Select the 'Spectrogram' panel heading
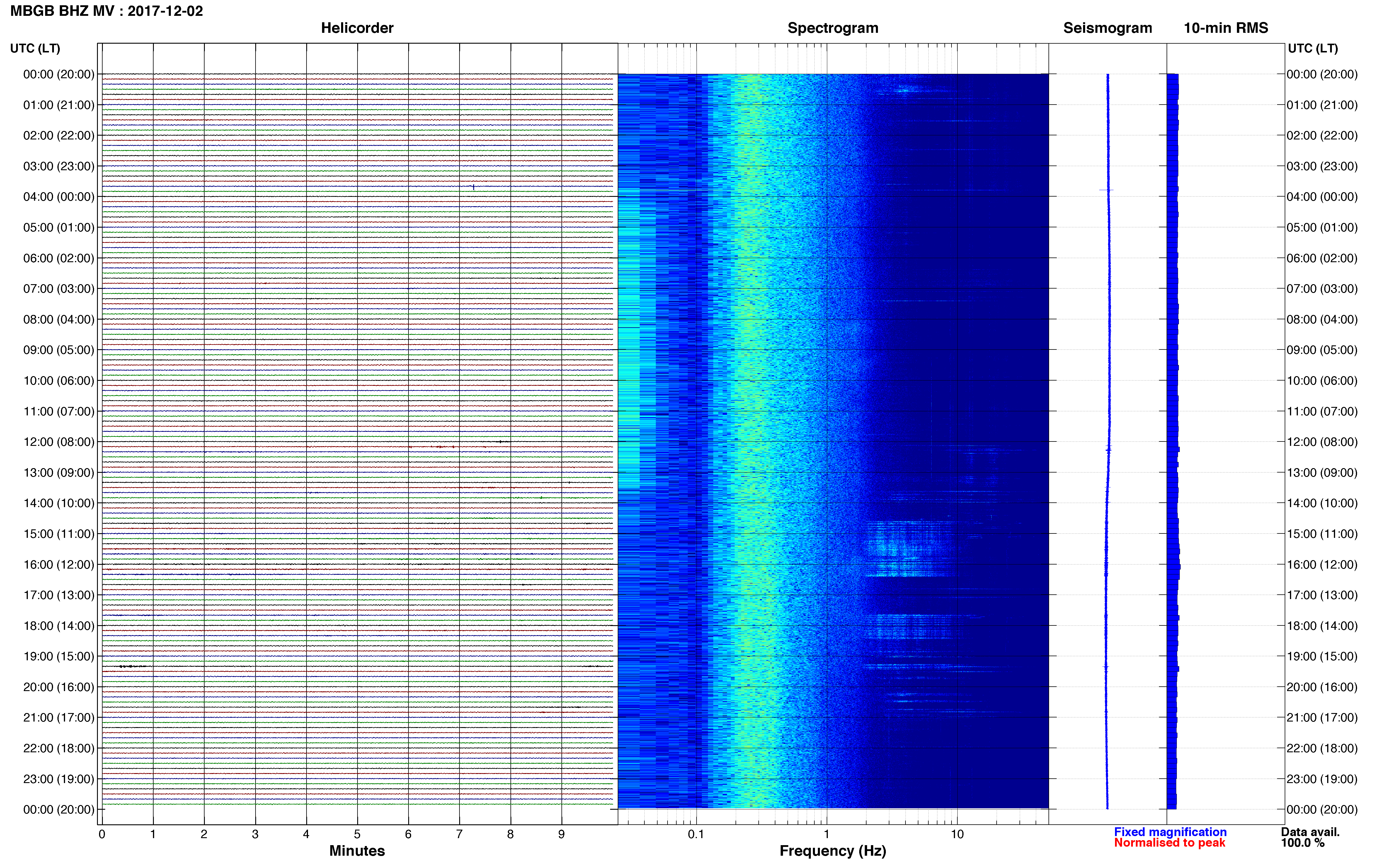 833,28
